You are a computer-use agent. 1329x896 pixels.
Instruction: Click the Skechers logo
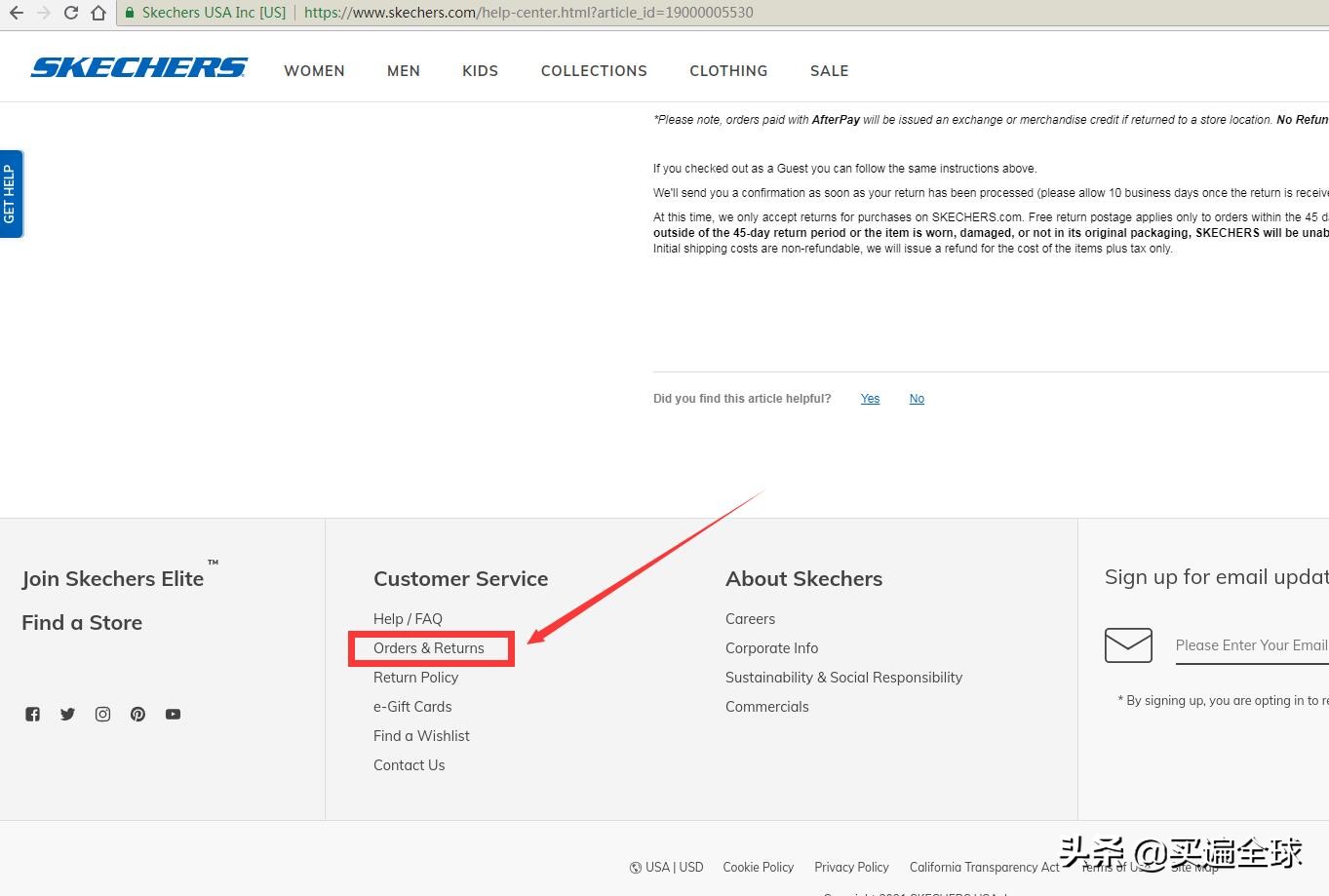tap(139, 67)
